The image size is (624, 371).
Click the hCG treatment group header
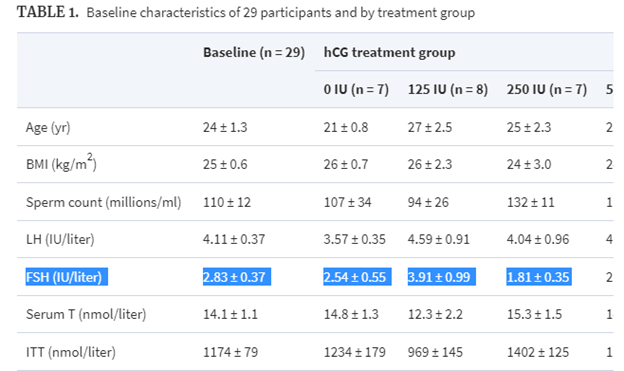pos(389,53)
